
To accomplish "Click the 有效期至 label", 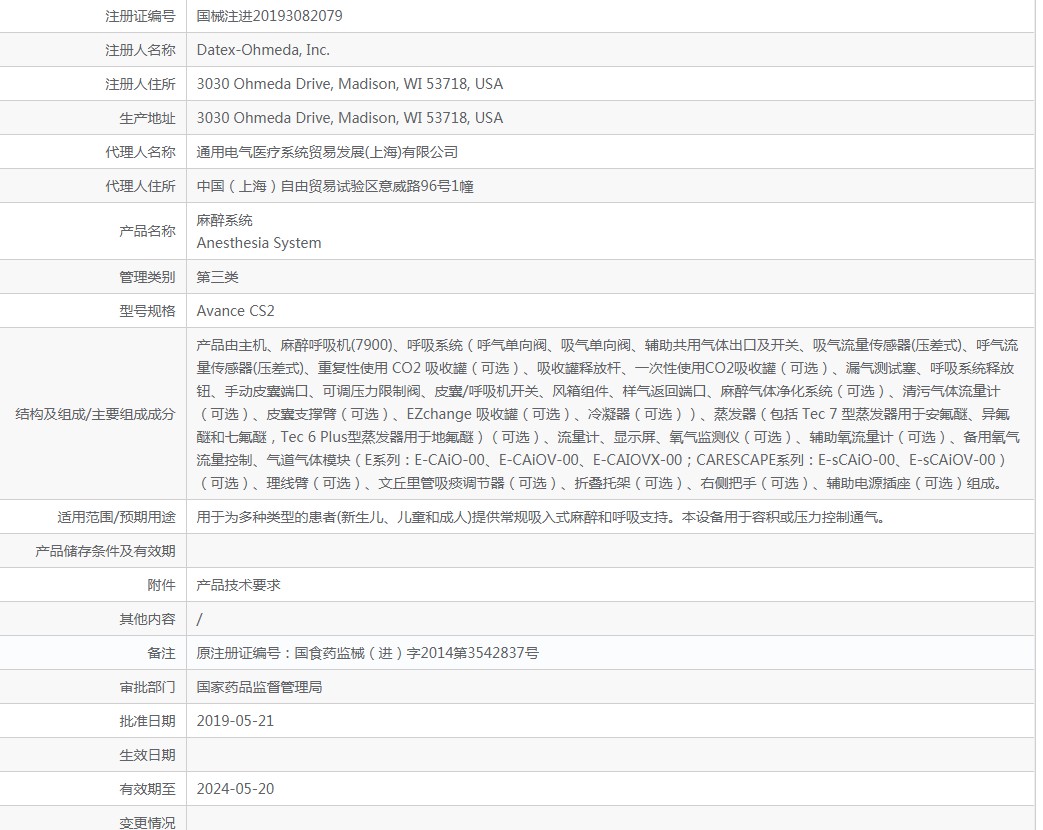I will [x=148, y=789].
